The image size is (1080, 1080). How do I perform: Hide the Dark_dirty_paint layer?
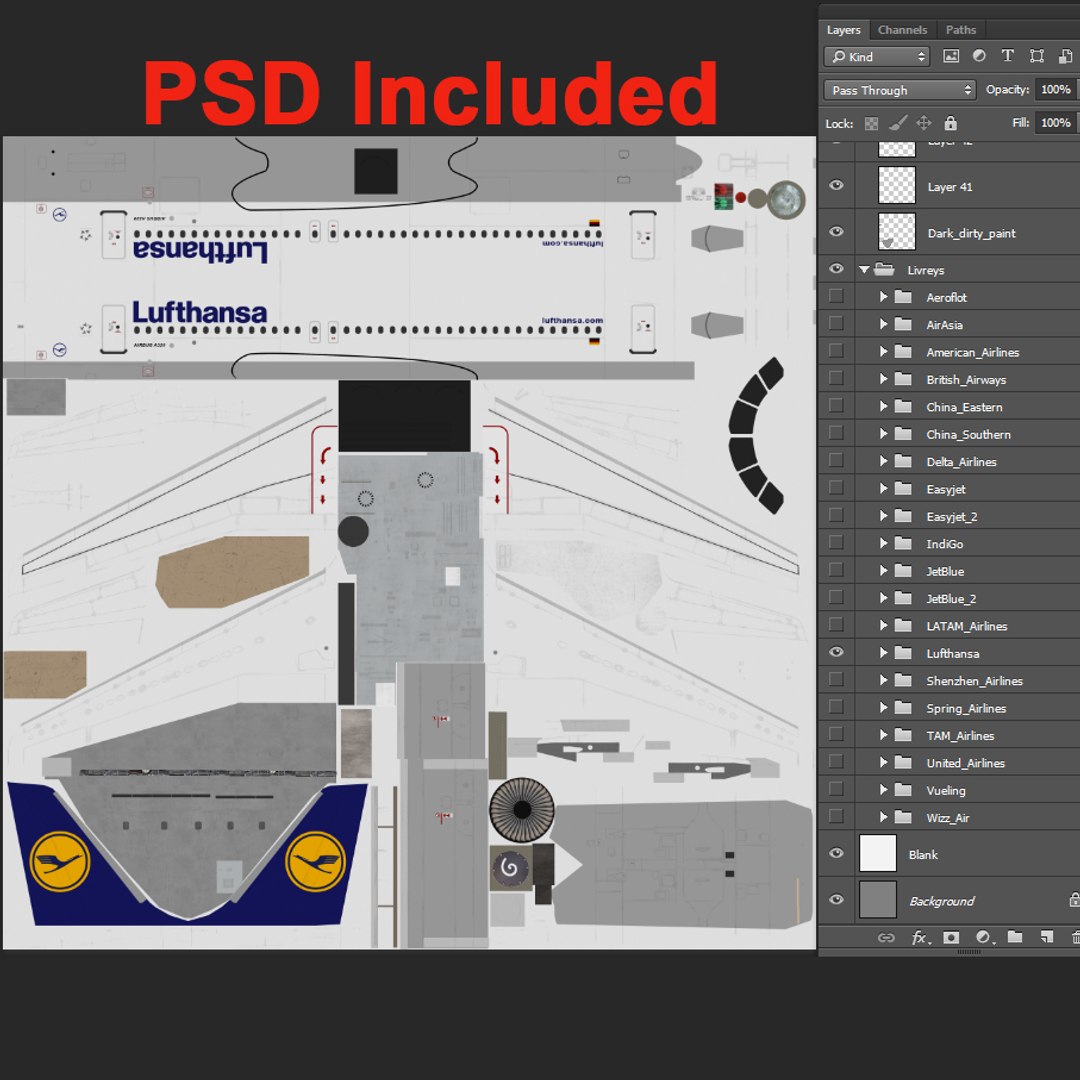(x=836, y=231)
